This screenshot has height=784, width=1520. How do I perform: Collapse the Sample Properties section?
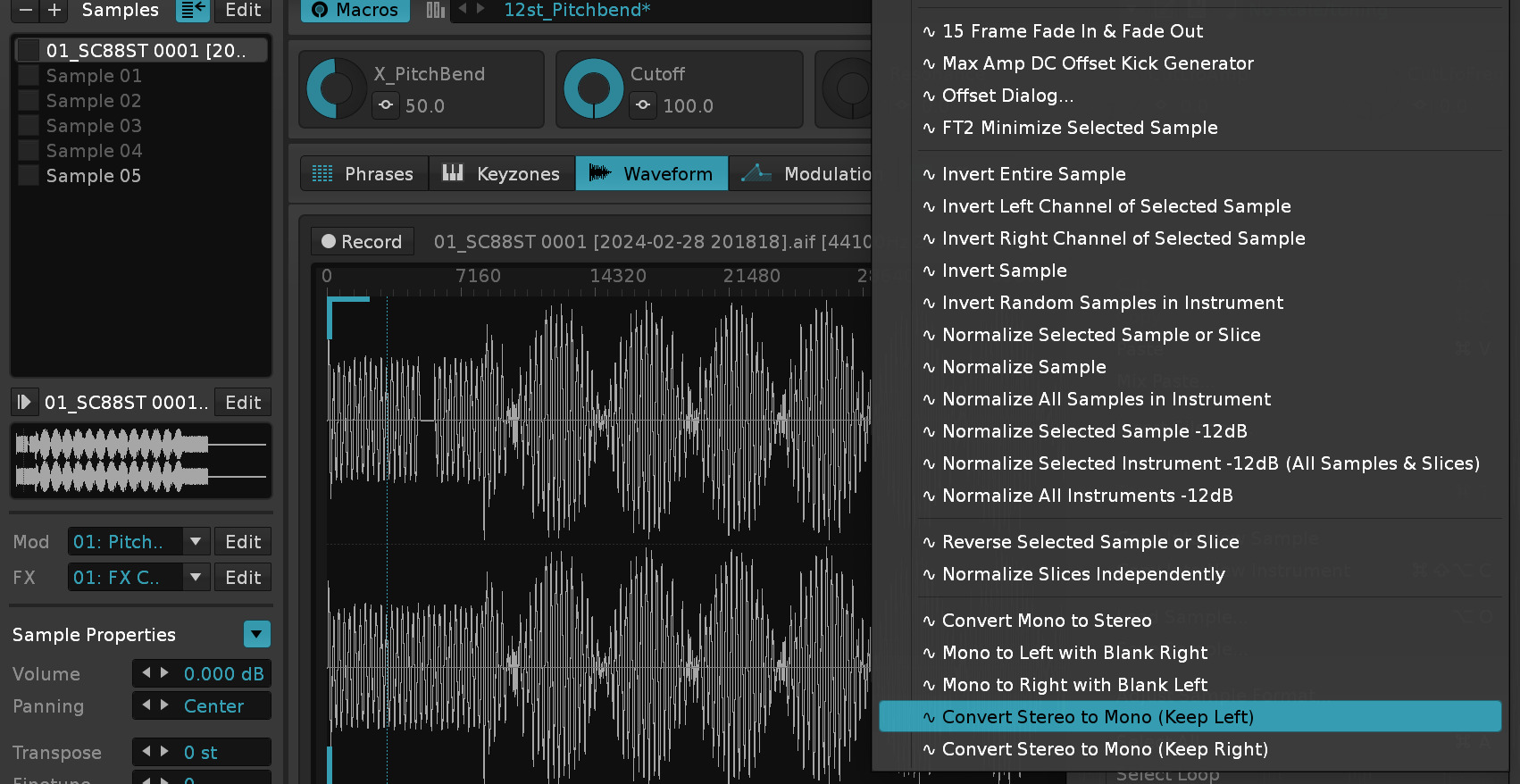256,634
